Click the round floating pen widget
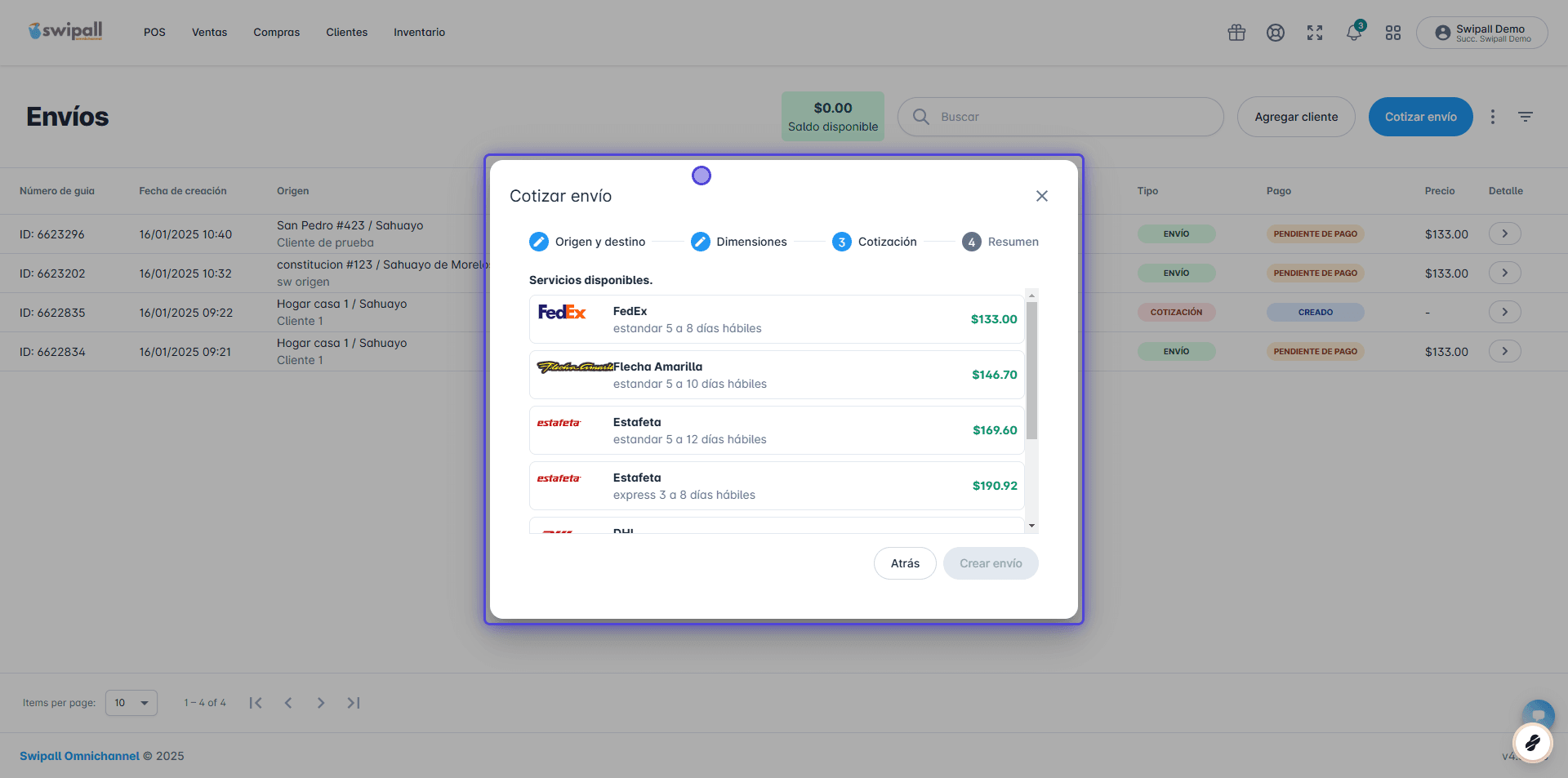Viewport: 1568px width, 778px height. 1533,743
